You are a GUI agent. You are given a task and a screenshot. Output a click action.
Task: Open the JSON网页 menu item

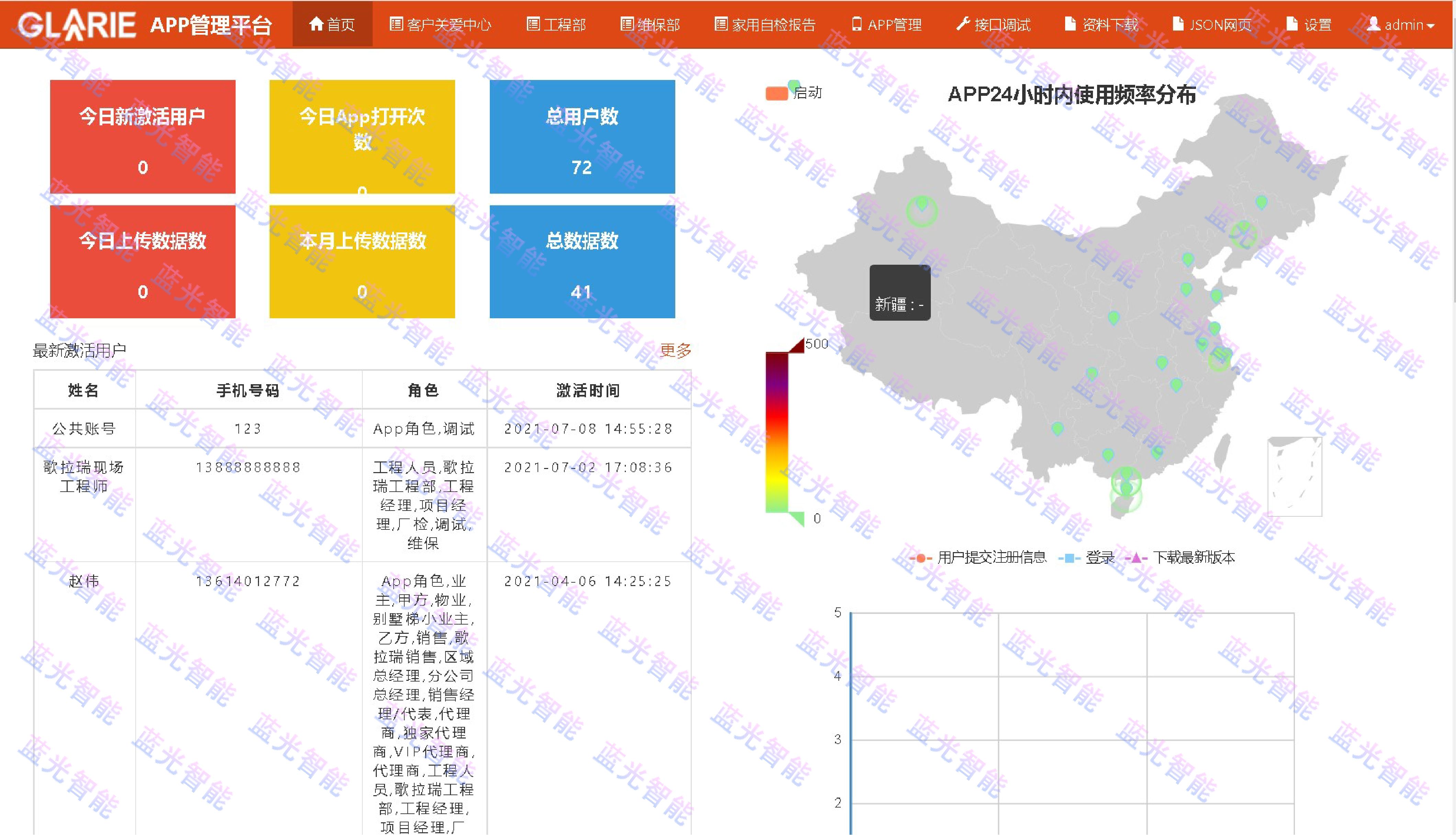(1212, 24)
